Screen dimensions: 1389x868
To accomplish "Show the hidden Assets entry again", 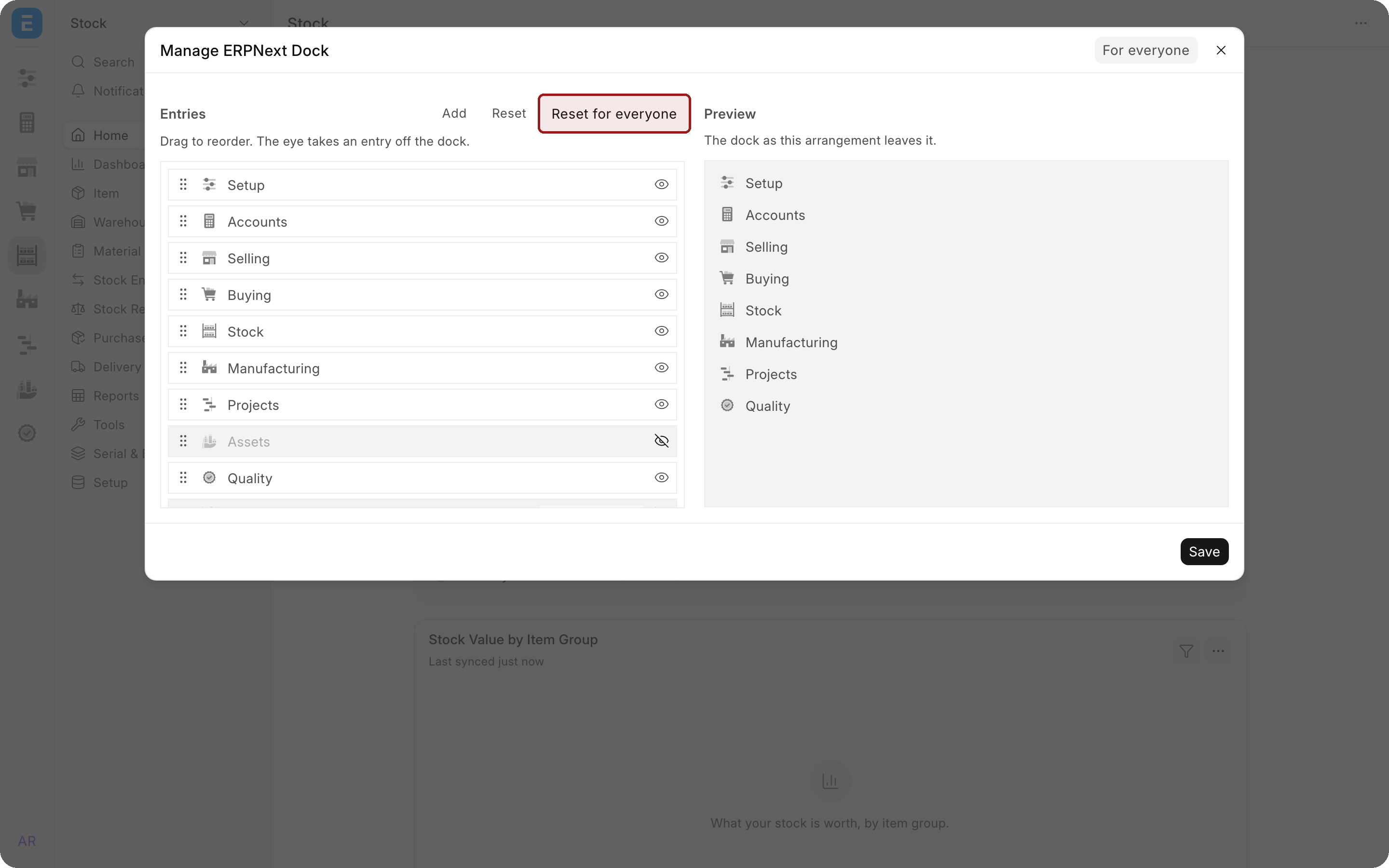I will pyautogui.click(x=661, y=441).
